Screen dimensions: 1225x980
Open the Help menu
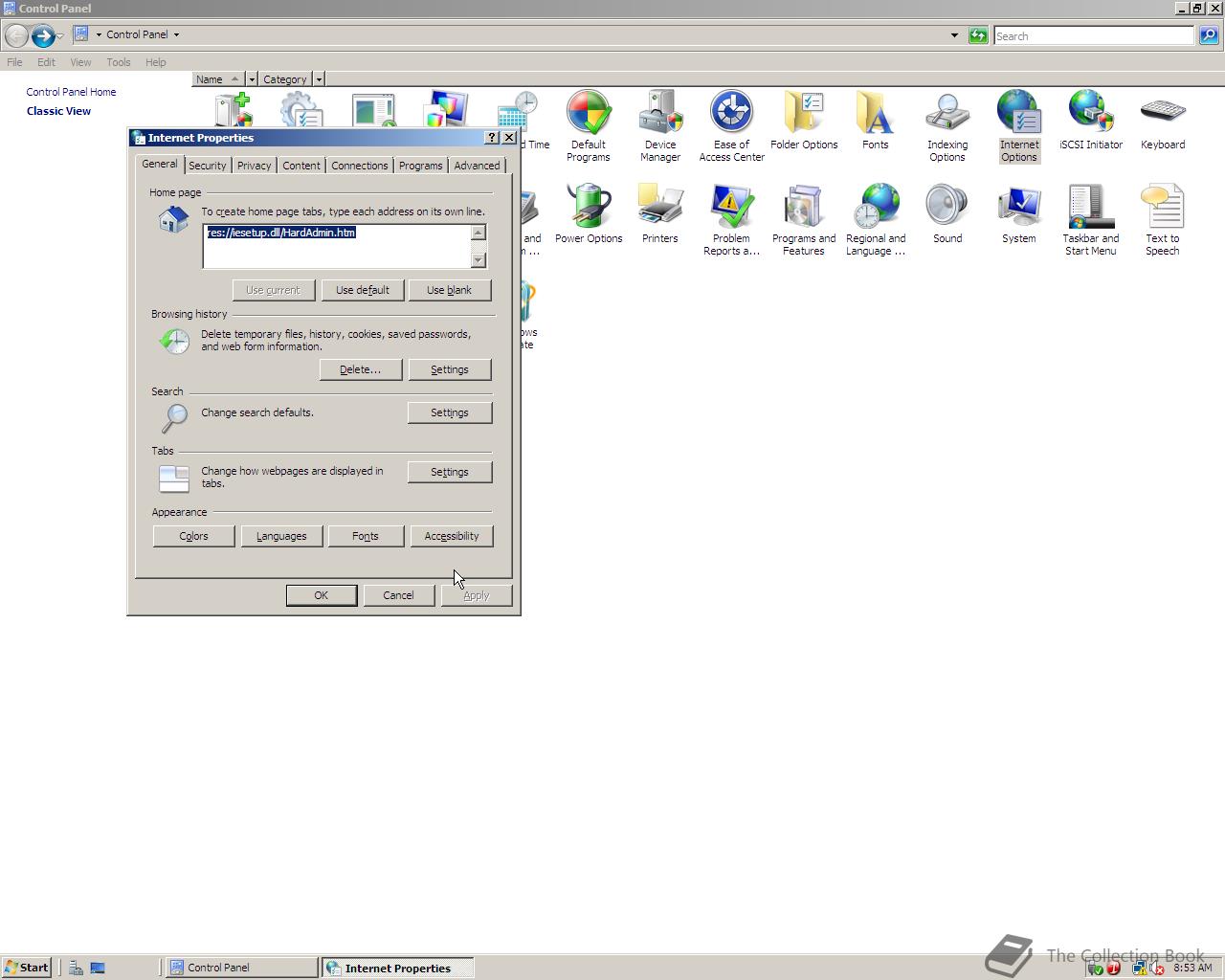click(x=156, y=62)
